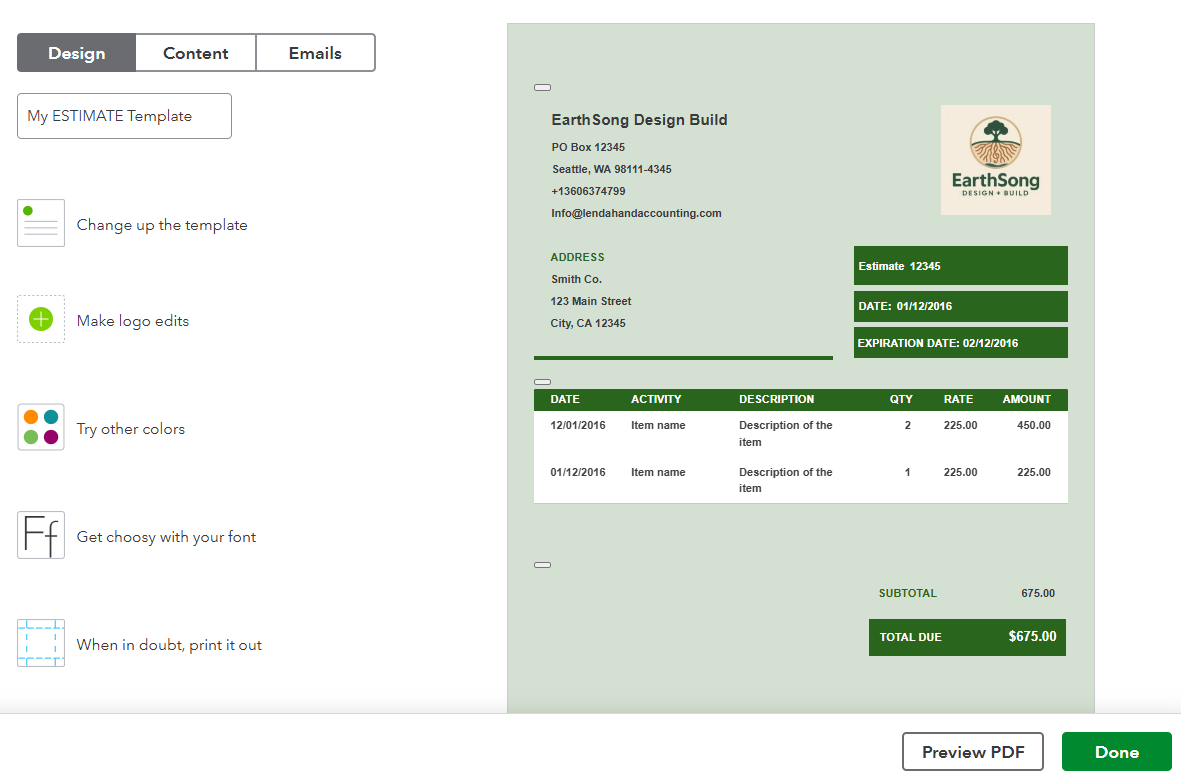Image resolution: width=1181 pixels, height=776 pixels.
Task: Click the Ff font icon
Action: (x=41, y=535)
